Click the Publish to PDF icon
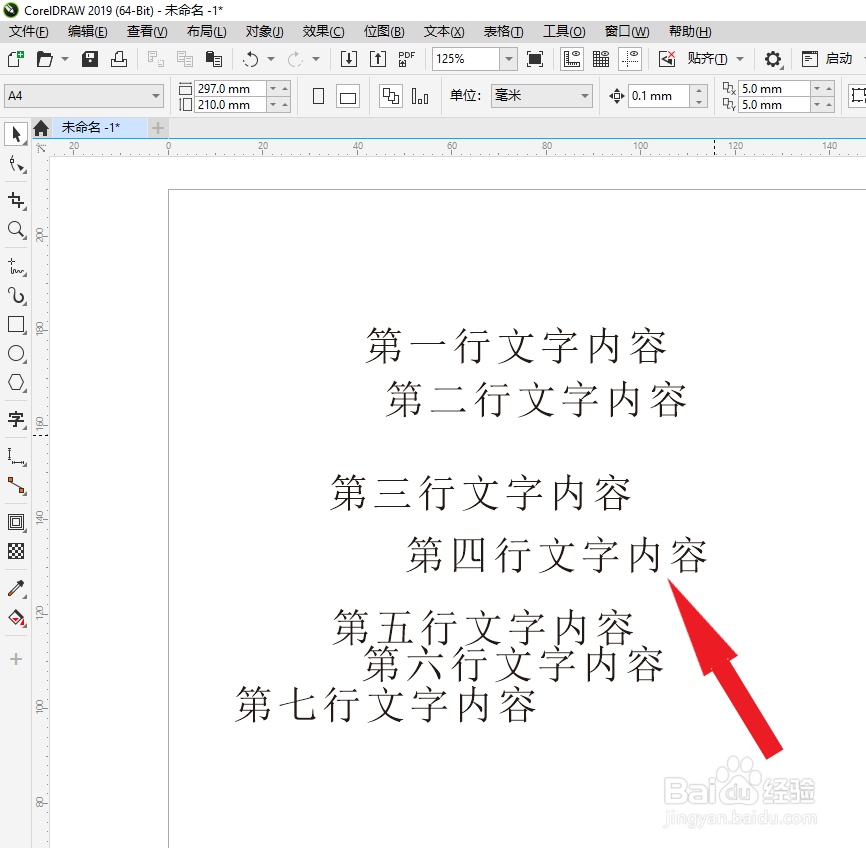Image resolution: width=866 pixels, height=848 pixels. coord(406,58)
